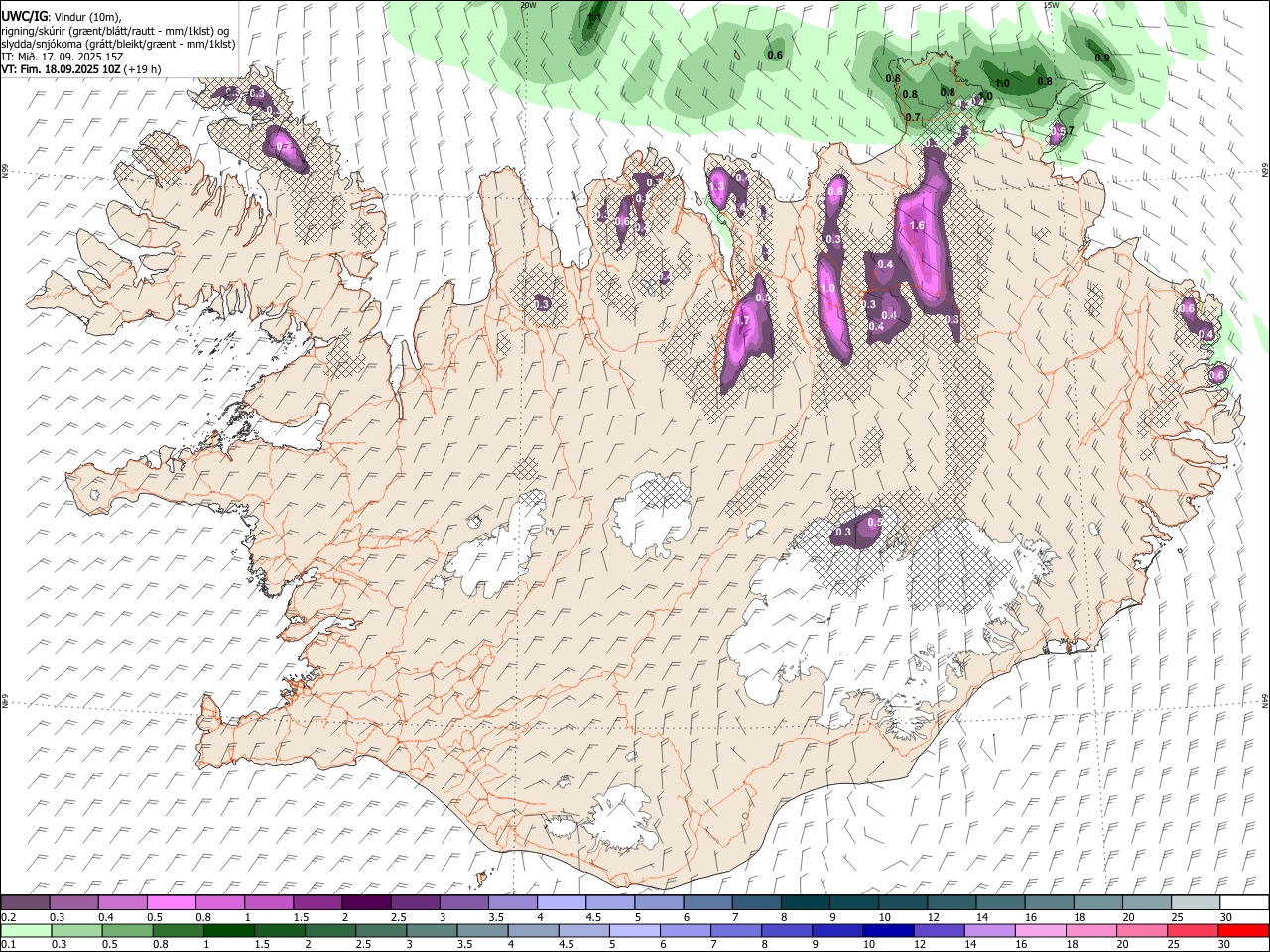This screenshot has height=952, width=1270.
Task: Click the 0.1 label on the lower color scale
Action: (x=8, y=944)
